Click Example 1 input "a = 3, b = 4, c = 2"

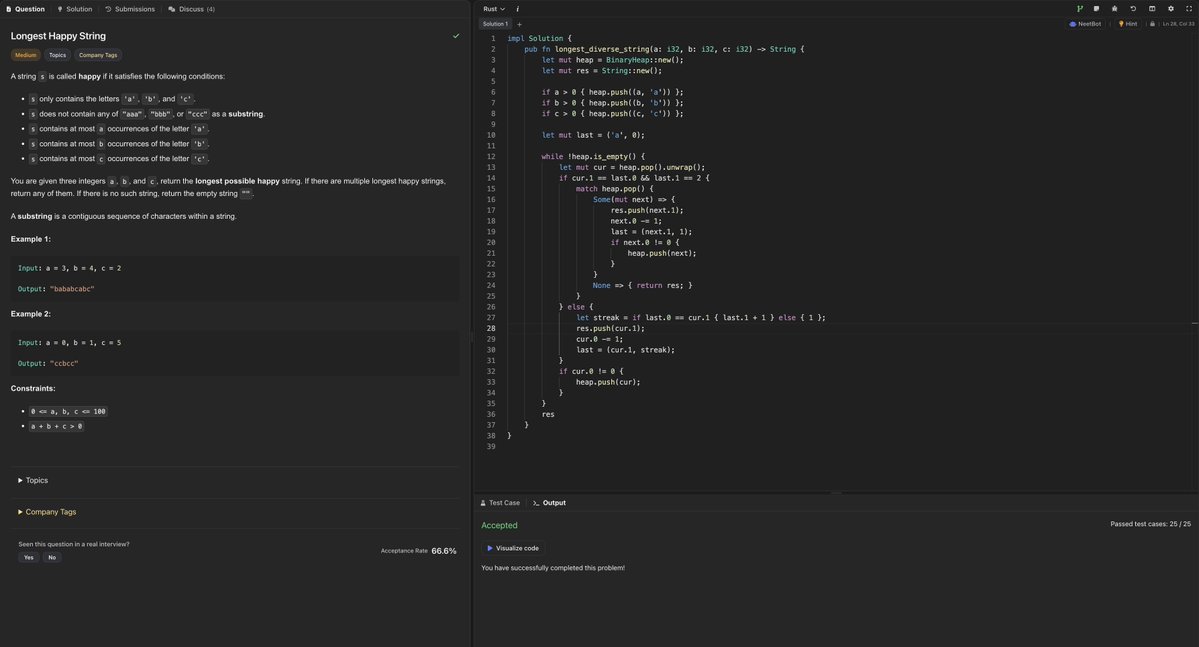83,268
